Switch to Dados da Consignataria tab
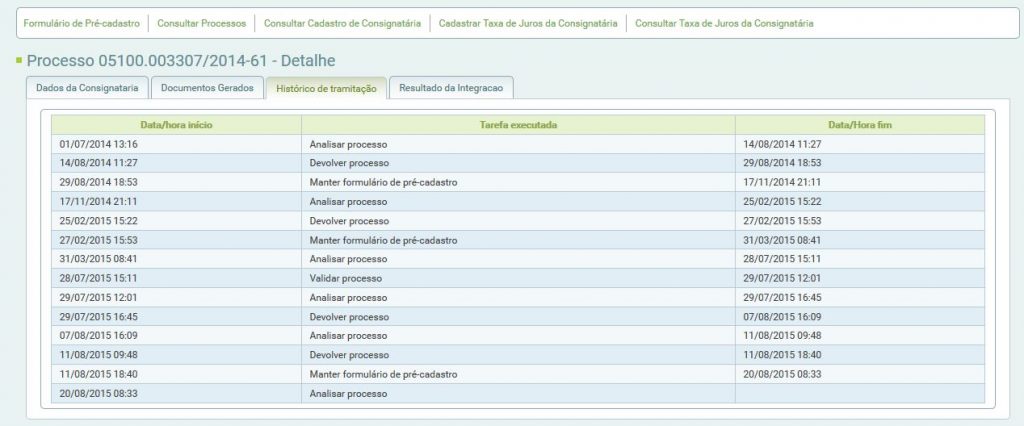 click(87, 88)
